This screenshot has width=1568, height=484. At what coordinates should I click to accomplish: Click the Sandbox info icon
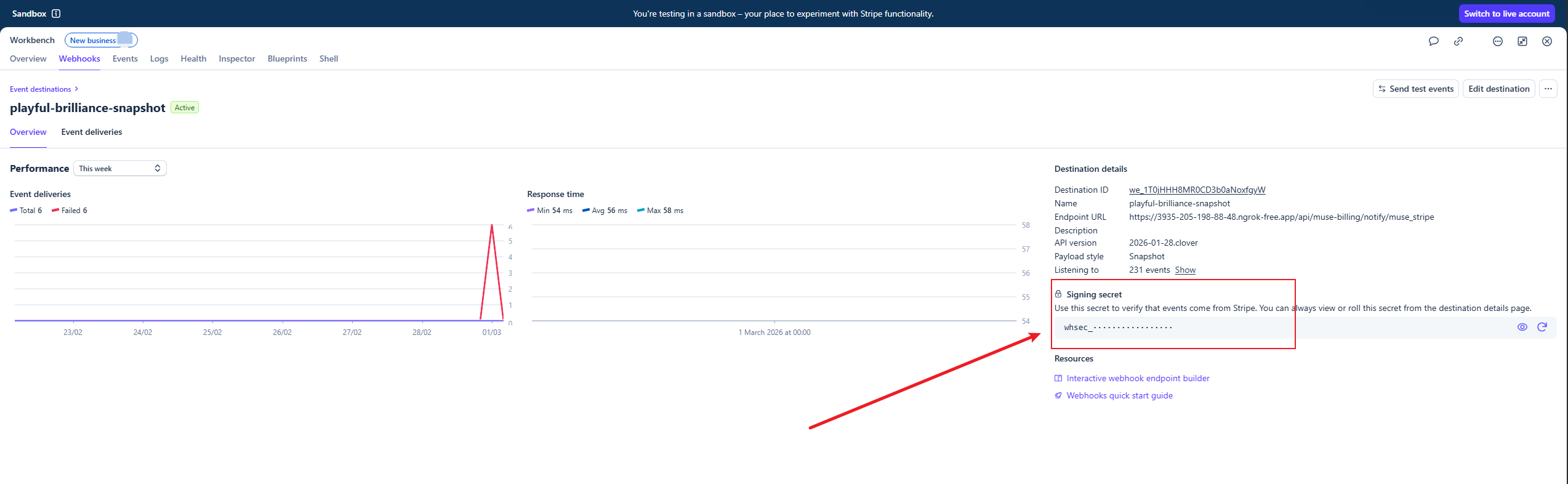point(56,14)
